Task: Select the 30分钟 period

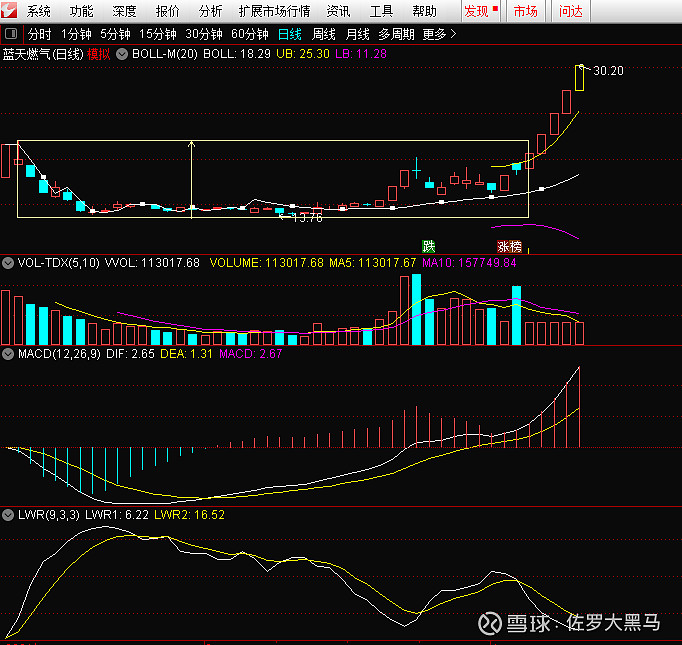Action: point(204,34)
